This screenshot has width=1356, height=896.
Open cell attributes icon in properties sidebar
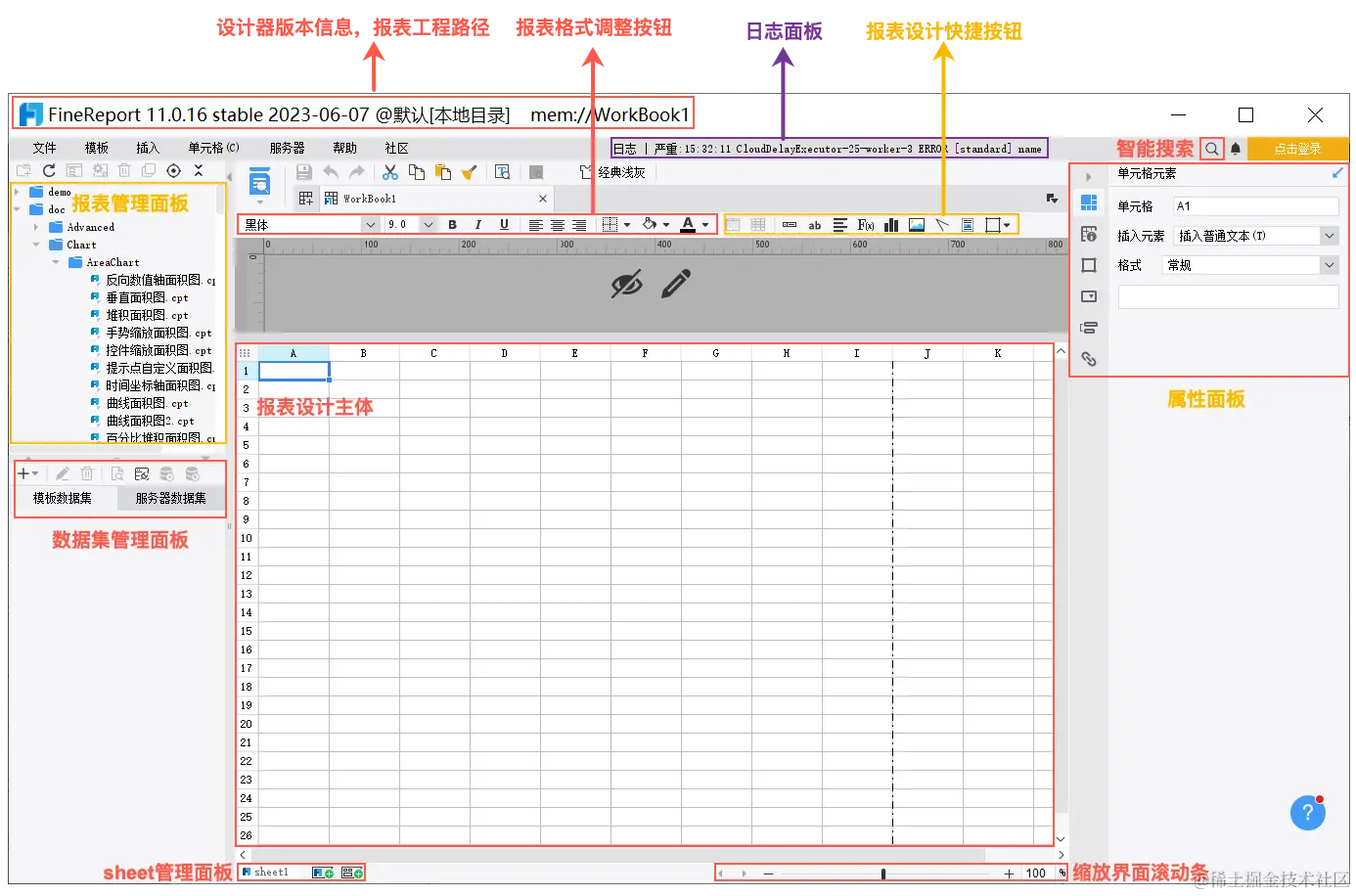tap(1089, 234)
